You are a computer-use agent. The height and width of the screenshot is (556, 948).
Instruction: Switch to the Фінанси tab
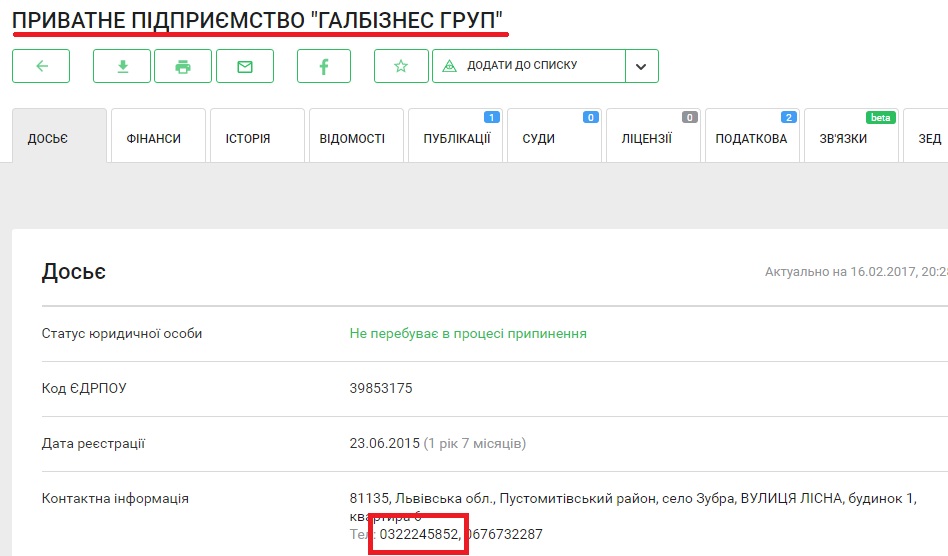(154, 138)
